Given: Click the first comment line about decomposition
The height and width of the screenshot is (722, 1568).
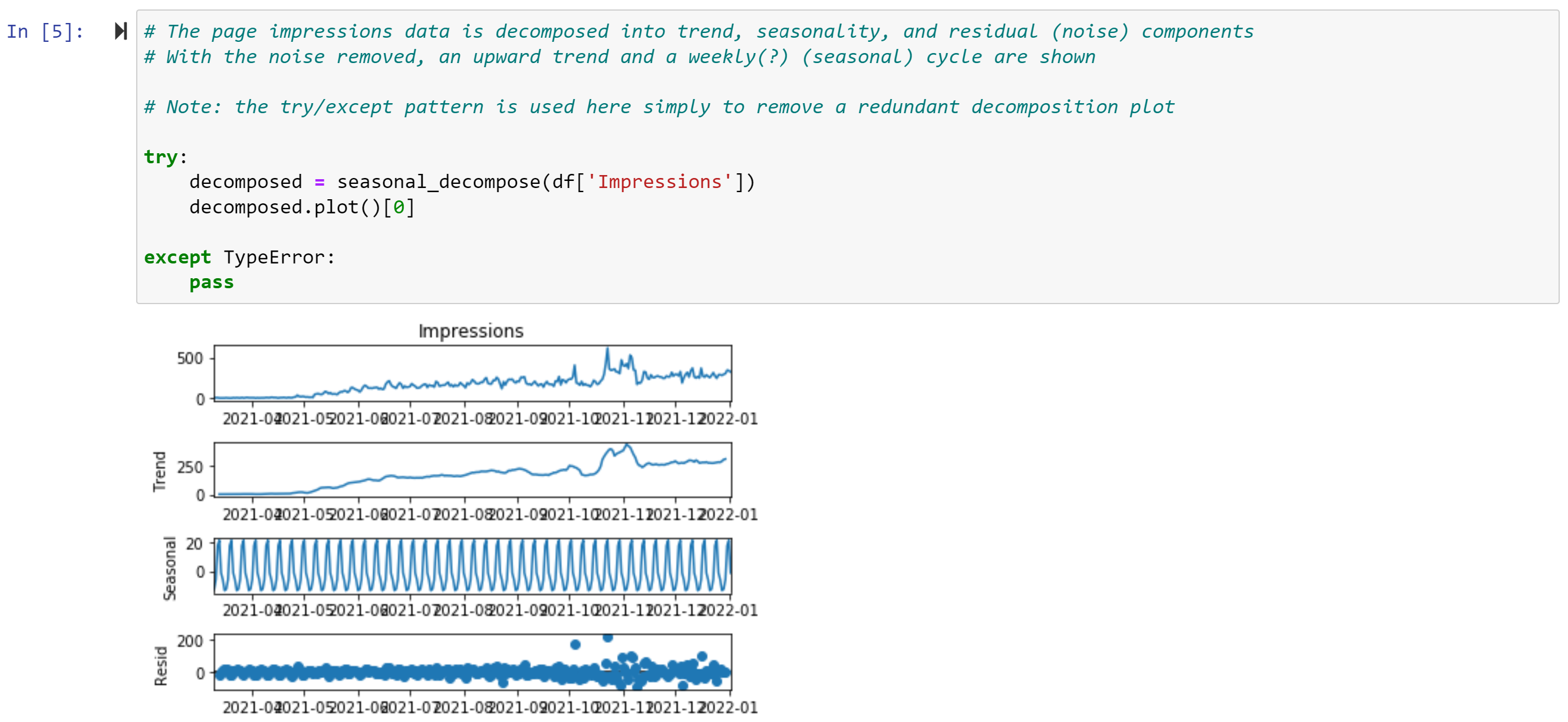Looking at the screenshot, I should click(x=698, y=32).
